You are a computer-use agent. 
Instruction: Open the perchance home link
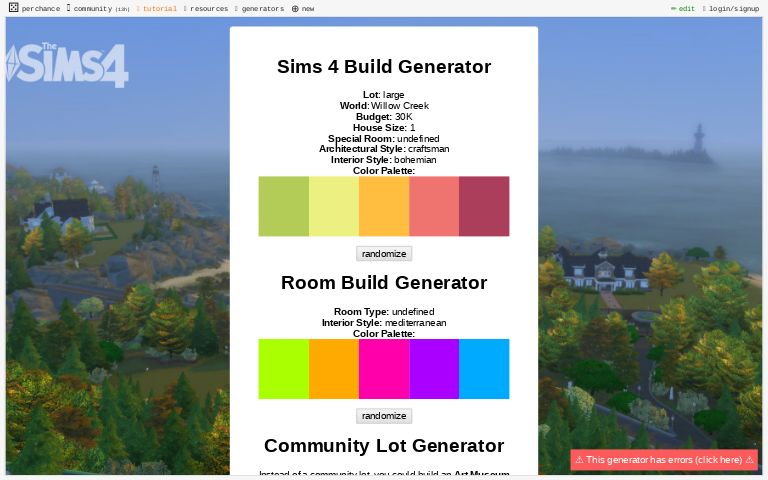coord(41,9)
